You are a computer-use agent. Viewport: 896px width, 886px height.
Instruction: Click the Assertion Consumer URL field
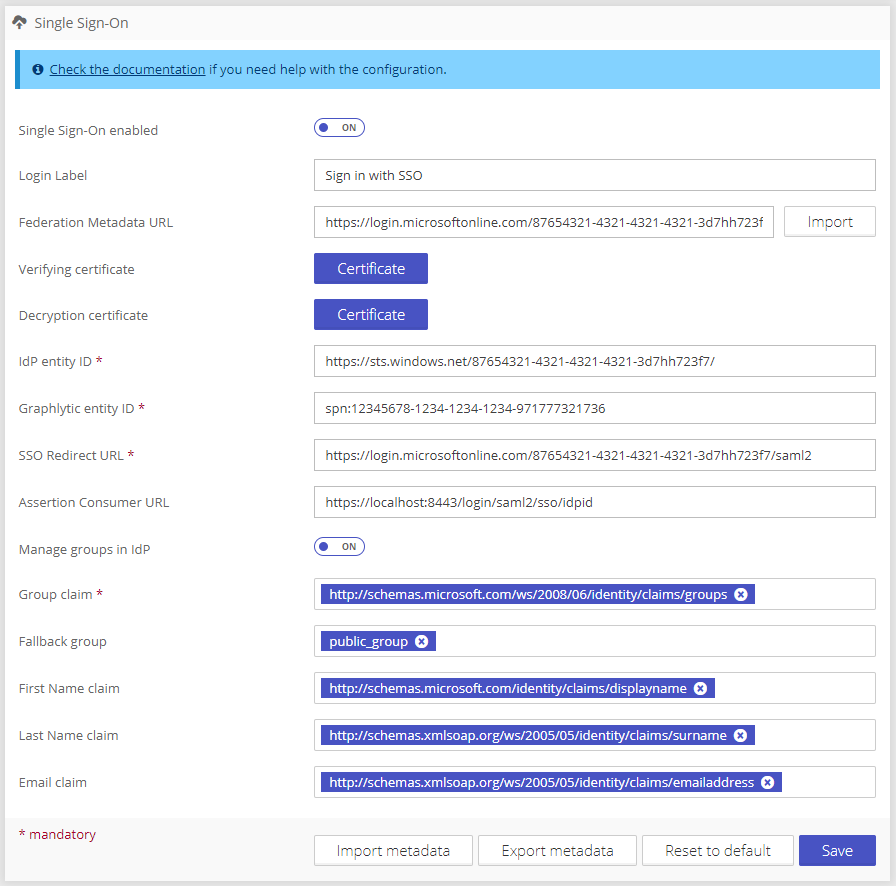594,502
